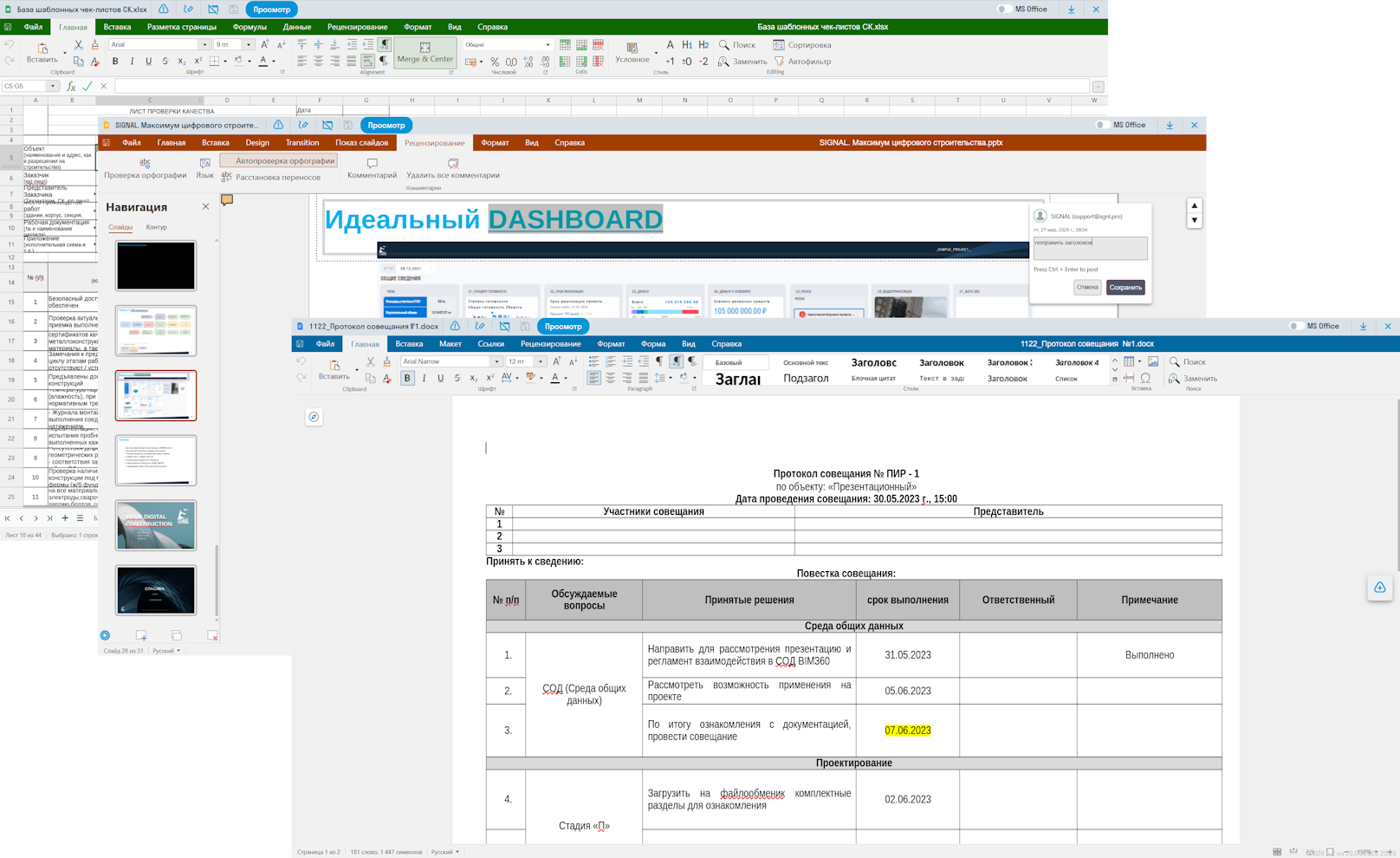This screenshot has height=858, width=1400.
Task: Open the Общие number format dropdown
Action: pos(548,45)
